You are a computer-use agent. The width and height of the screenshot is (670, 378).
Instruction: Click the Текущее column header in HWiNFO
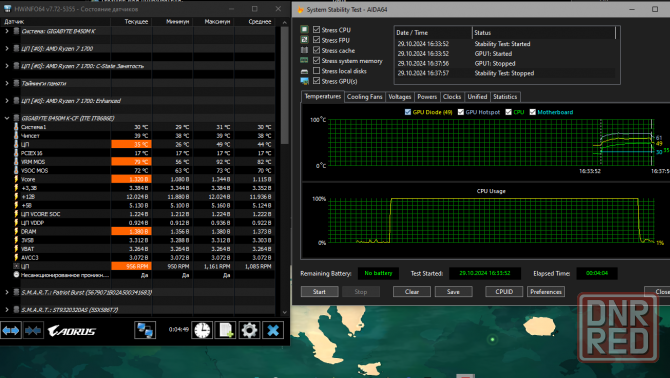(x=132, y=21)
